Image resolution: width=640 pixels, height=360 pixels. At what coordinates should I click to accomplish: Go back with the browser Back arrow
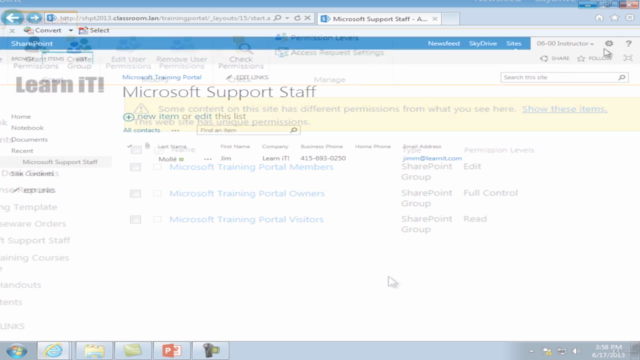(x=12, y=18)
